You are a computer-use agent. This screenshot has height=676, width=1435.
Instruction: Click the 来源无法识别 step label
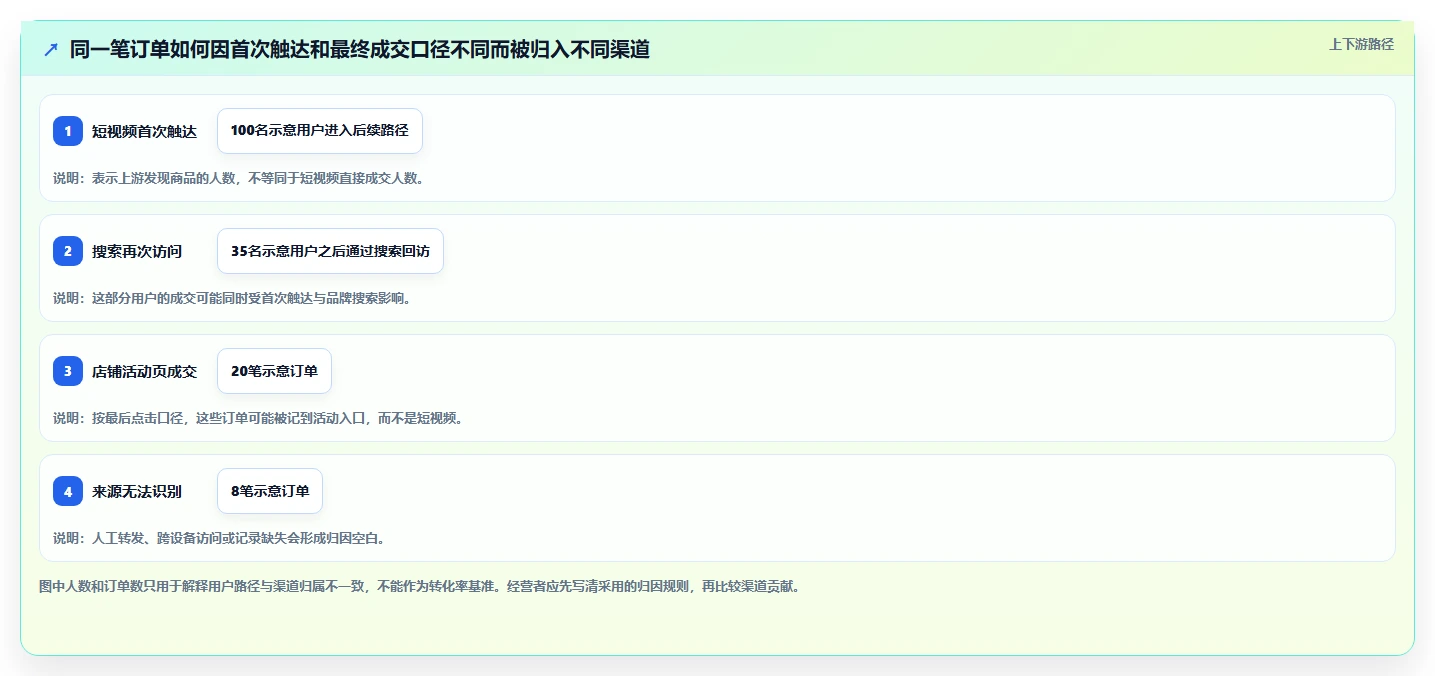tap(137, 491)
